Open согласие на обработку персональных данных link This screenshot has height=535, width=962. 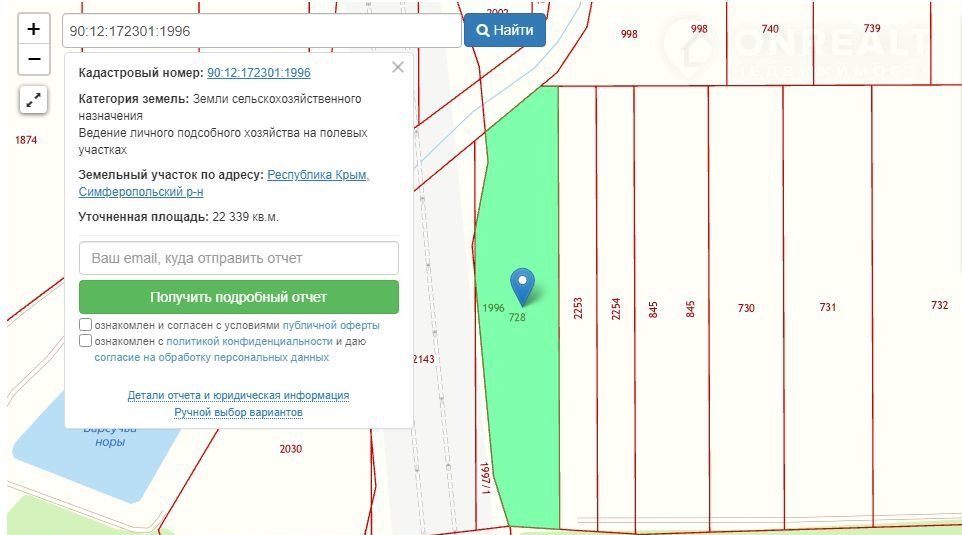coord(211,357)
